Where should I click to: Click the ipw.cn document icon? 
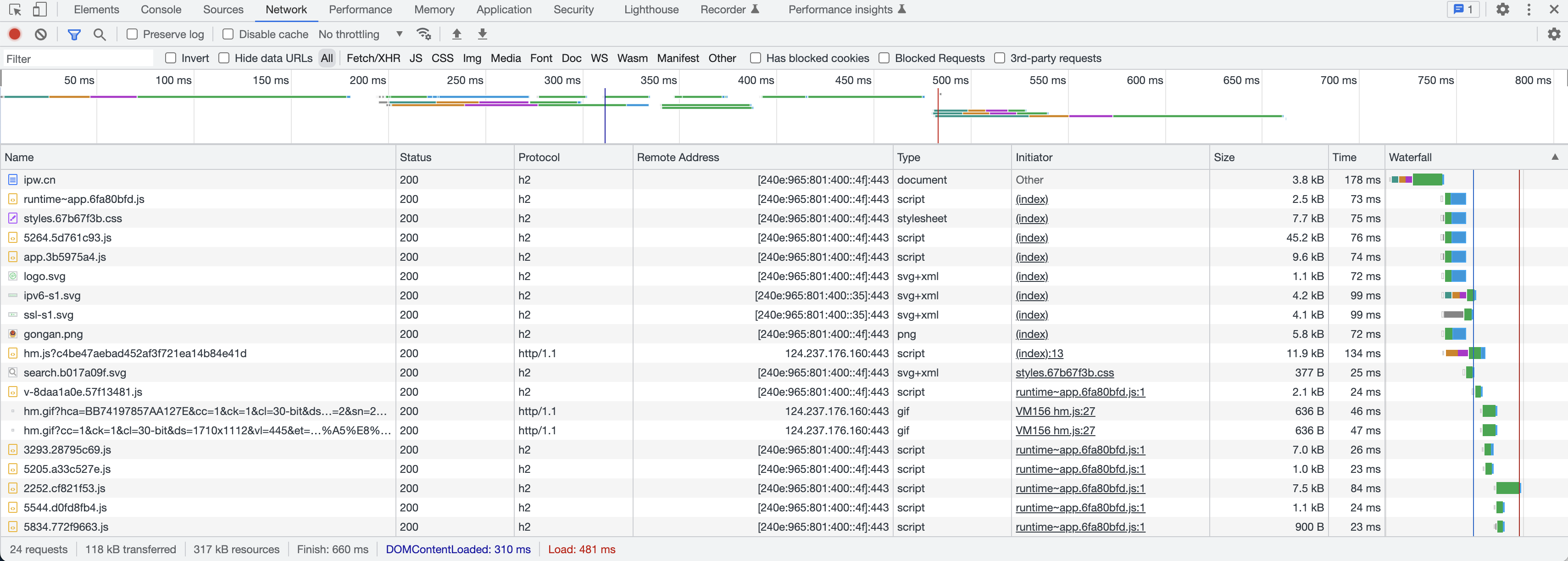(x=13, y=180)
